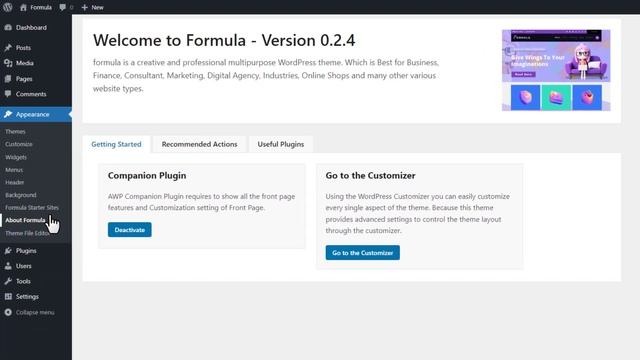Screen dimensions: 640x360
Task: Open Theme File Editor link
Action: 27,233
